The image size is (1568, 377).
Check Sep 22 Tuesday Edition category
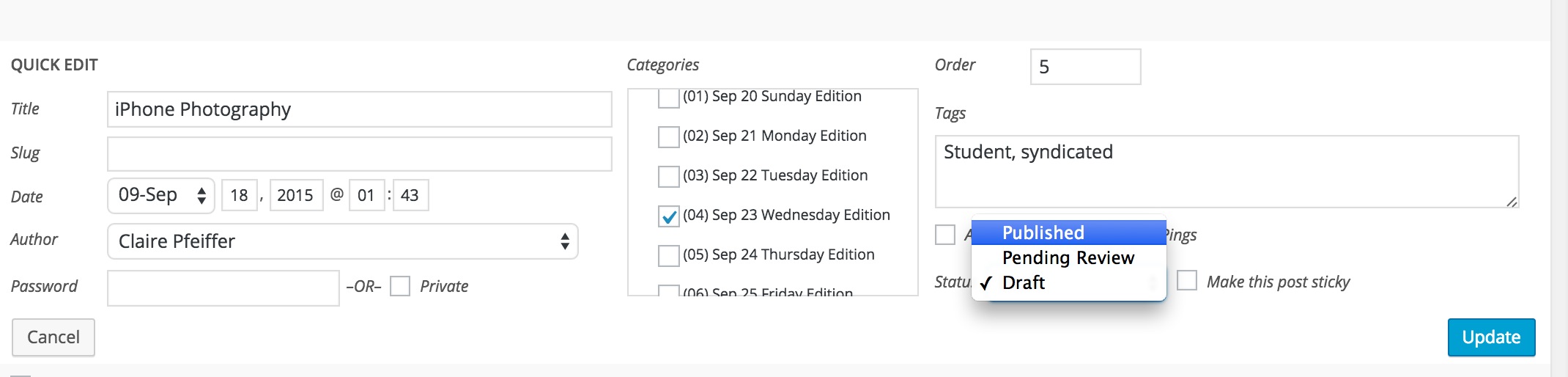coord(668,176)
